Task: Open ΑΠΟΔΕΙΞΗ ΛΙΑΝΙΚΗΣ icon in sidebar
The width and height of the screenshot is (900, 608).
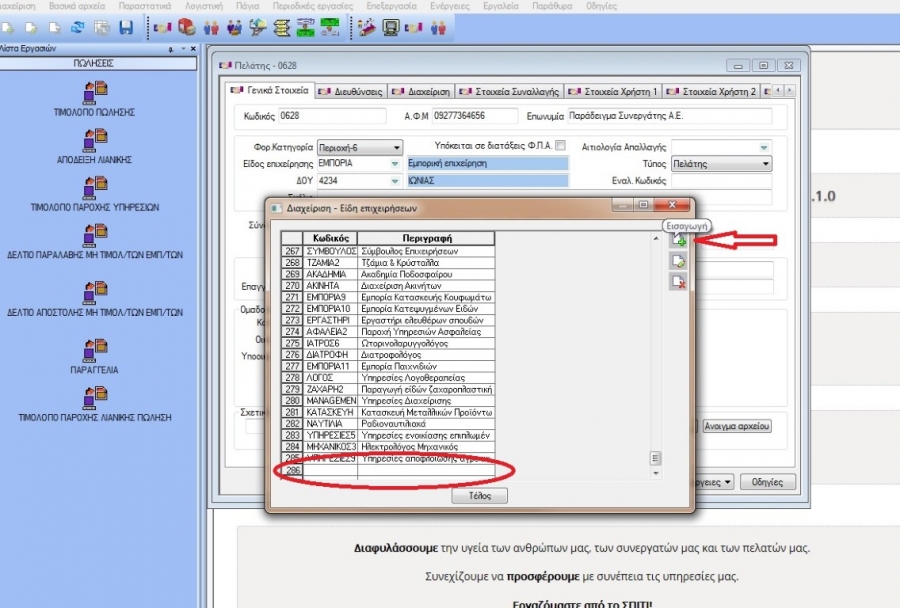Action: pos(94,140)
